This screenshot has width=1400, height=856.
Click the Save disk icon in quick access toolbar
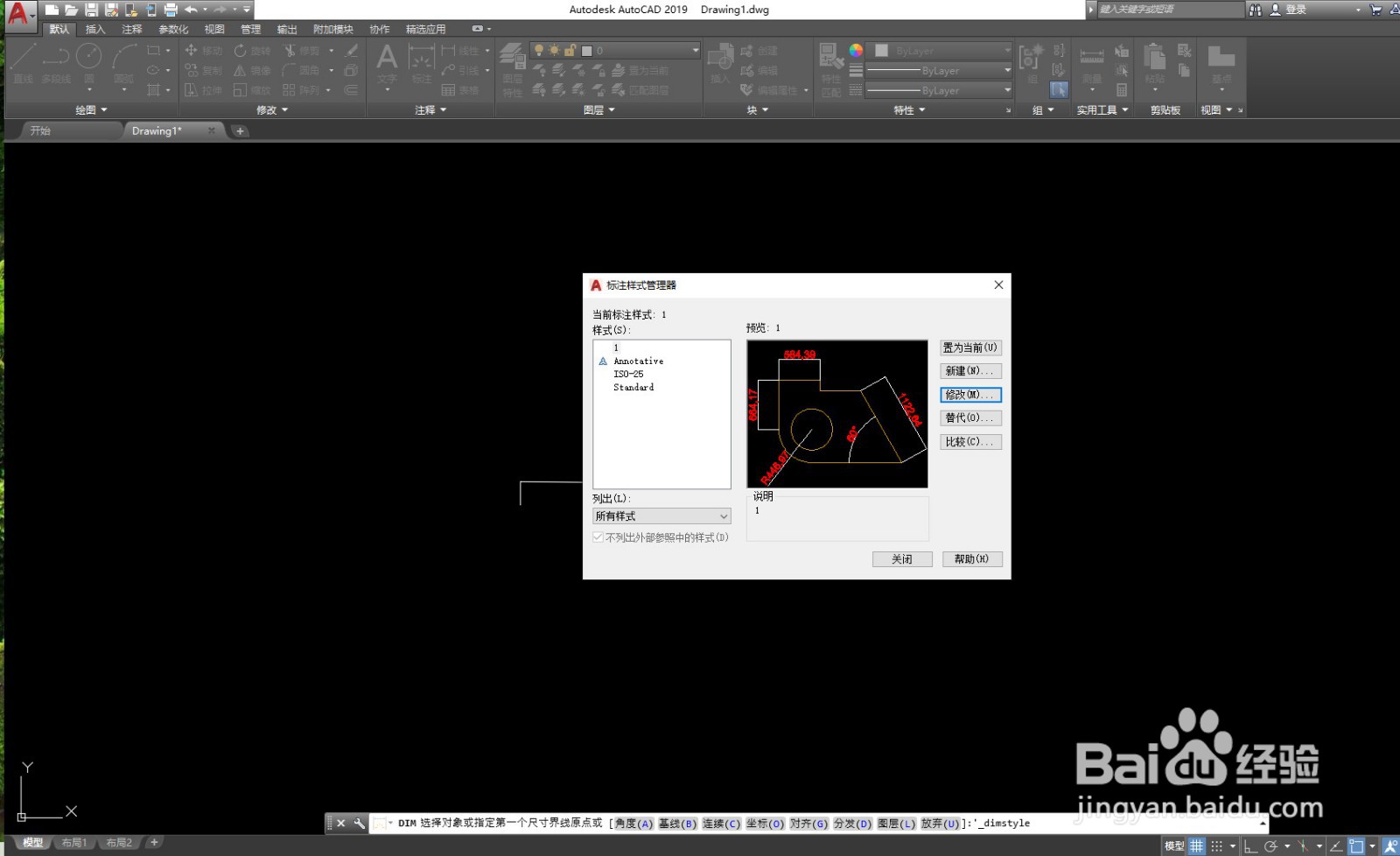click(91, 10)
